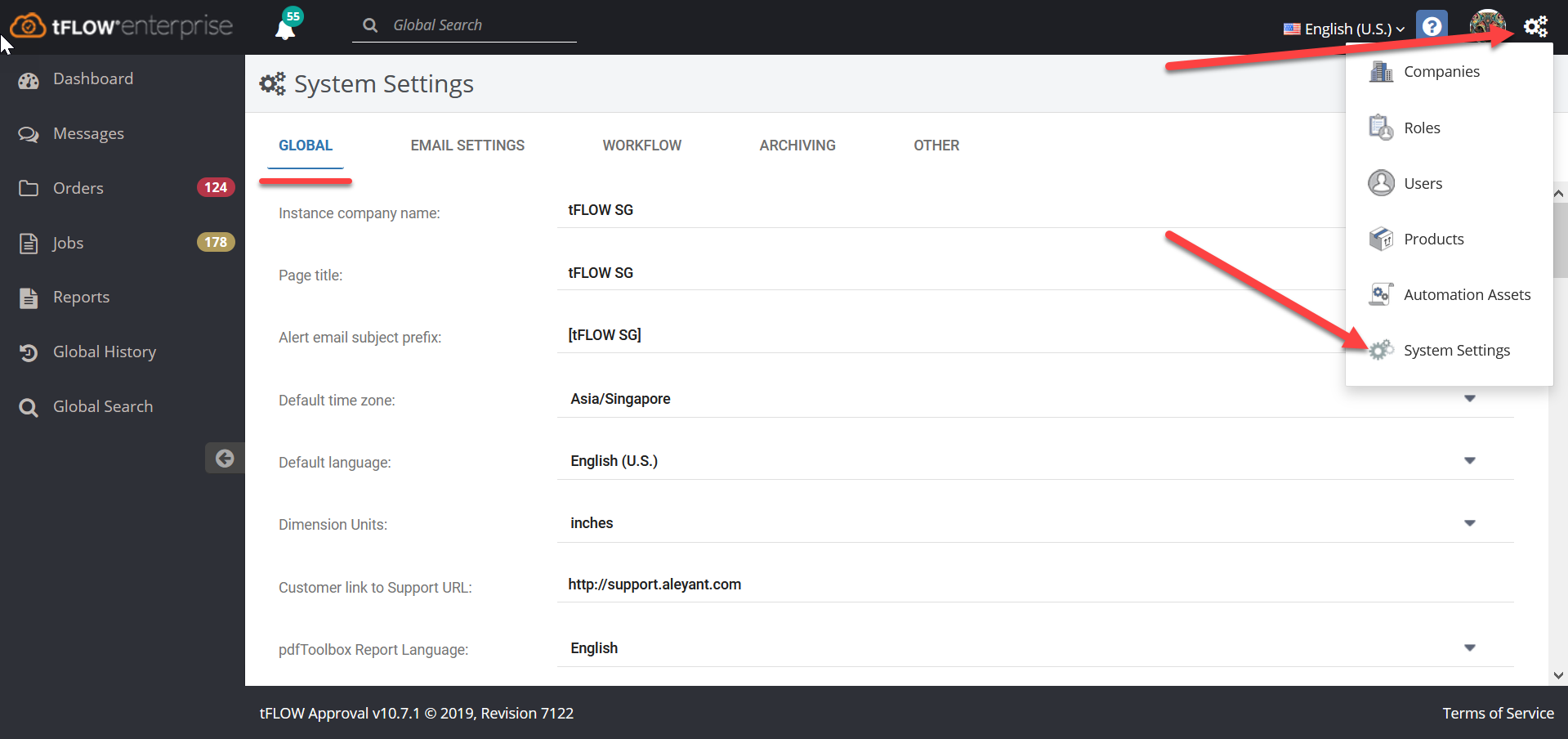Click the scrollbar up arrow
The height and width of the screenshot is (739, 1568).
[x=1558, y=194]
